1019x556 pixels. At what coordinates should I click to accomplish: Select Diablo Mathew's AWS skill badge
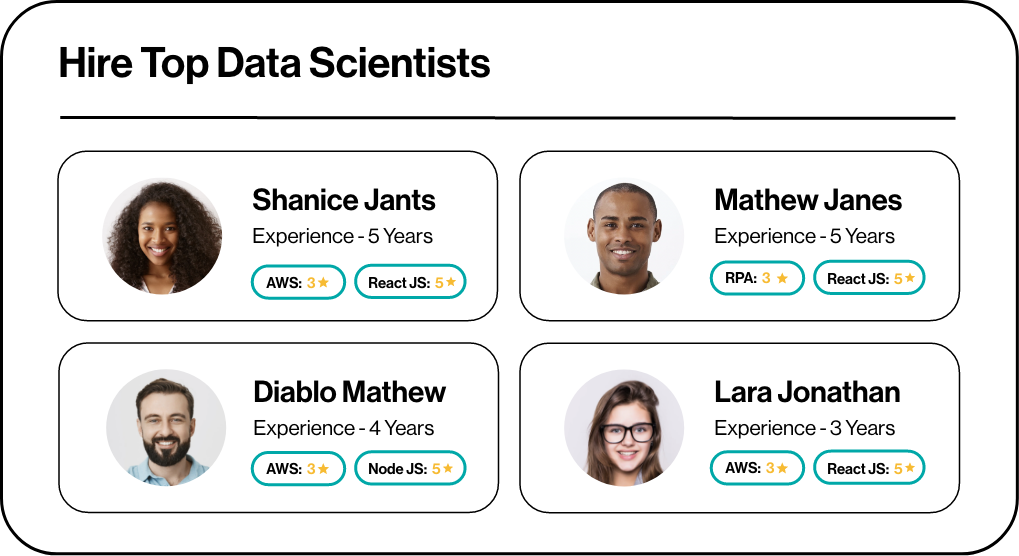pyautogui.click(x=298, y=468)
